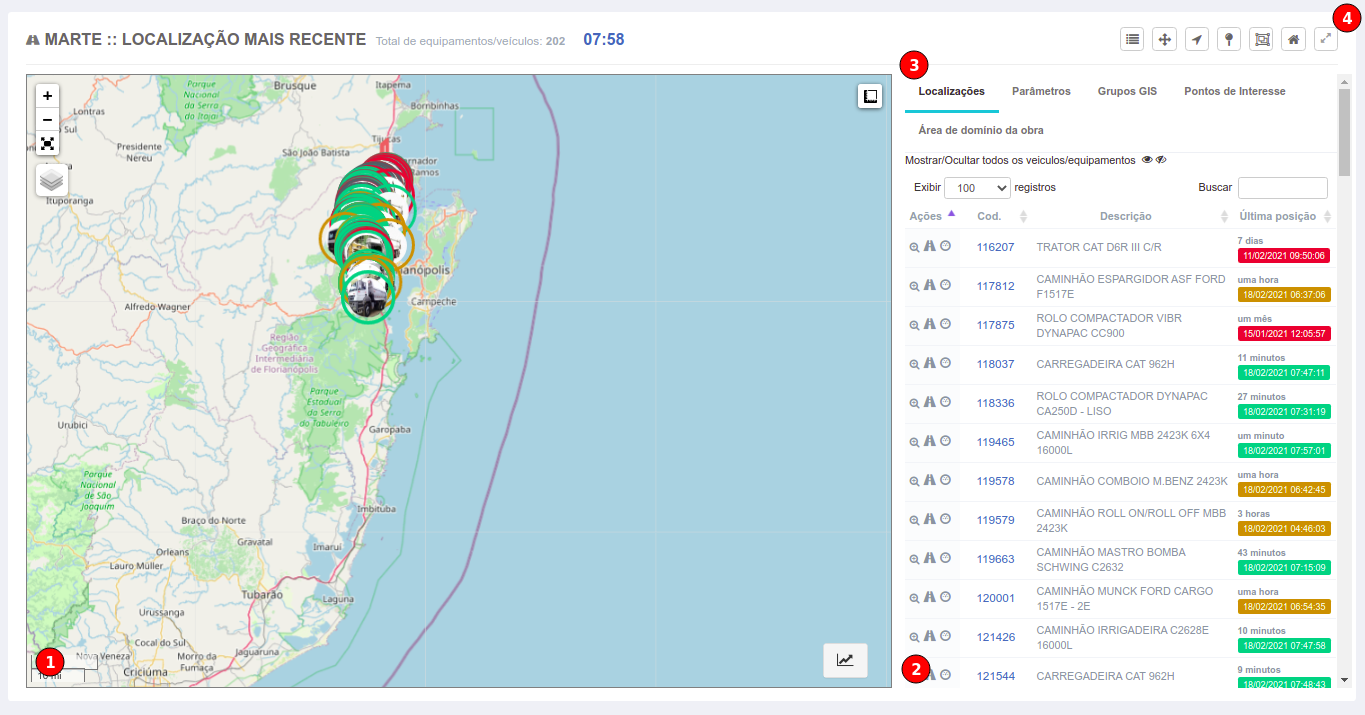
Task: Zoom in on the map
Action: pyautogui.click(x=47, y=95)
